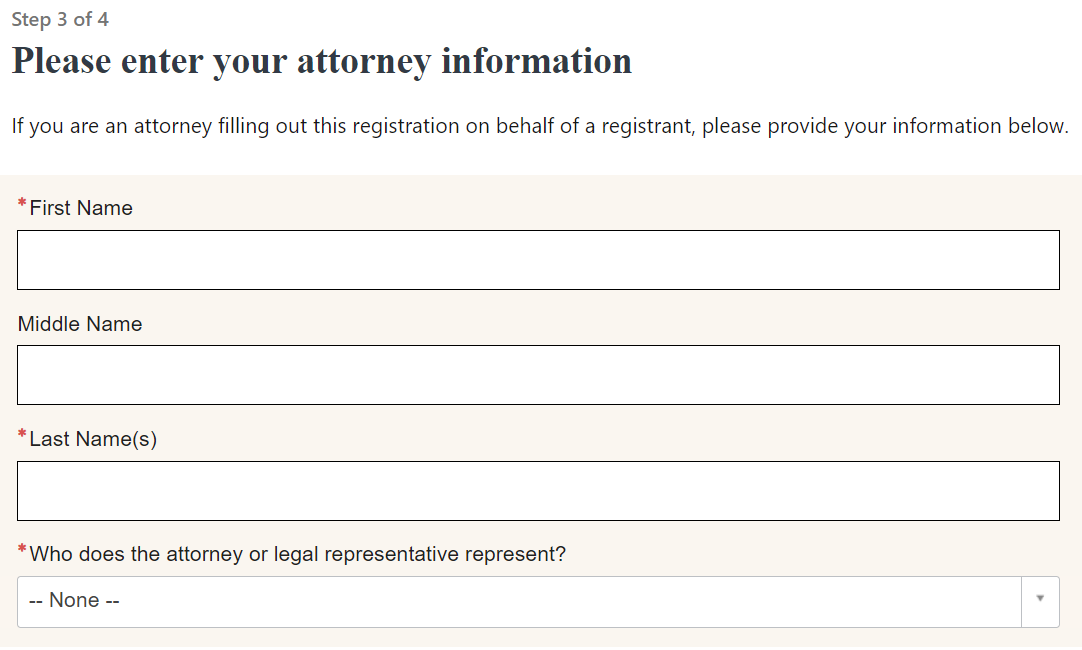Click the red asterisk beside First Name
This screenshot has width=1082, height=650.
22,205
